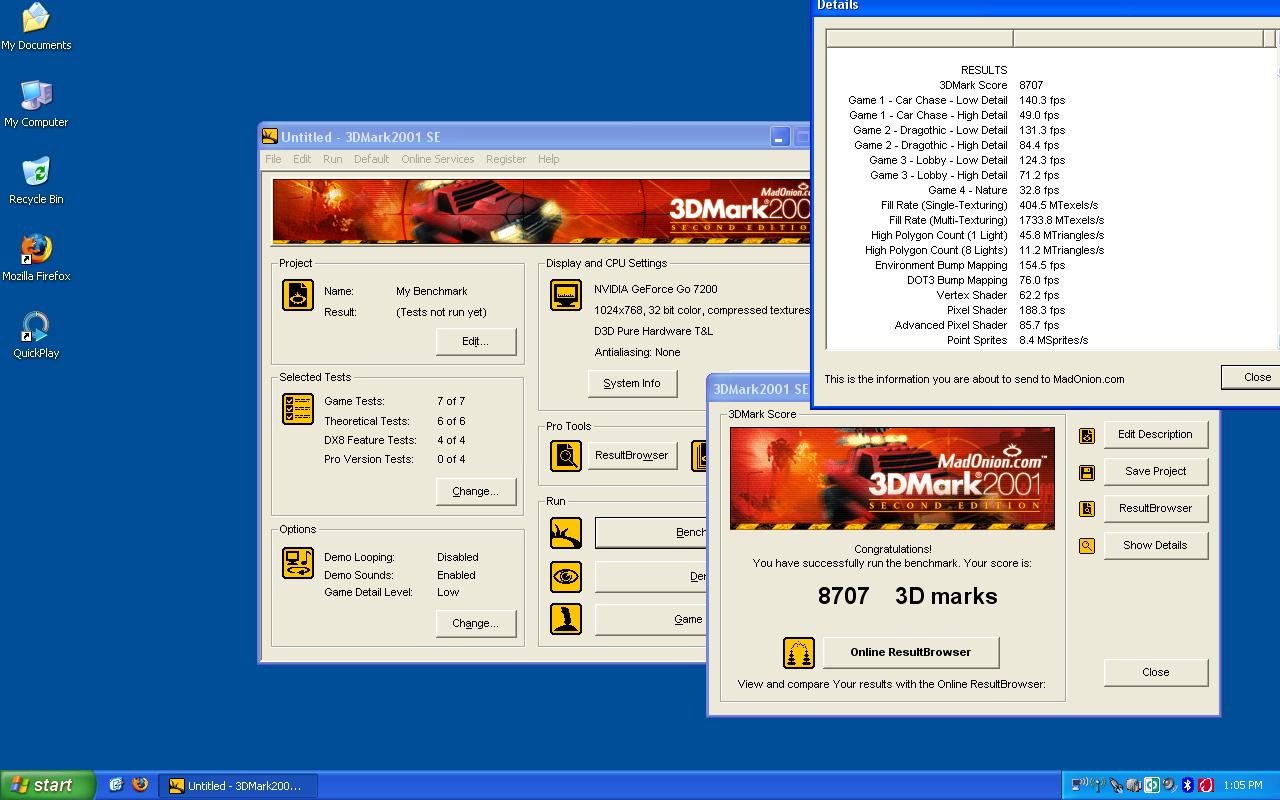Click the Save Project floppy icon
1280x800 pixels.
point(1087,472)
